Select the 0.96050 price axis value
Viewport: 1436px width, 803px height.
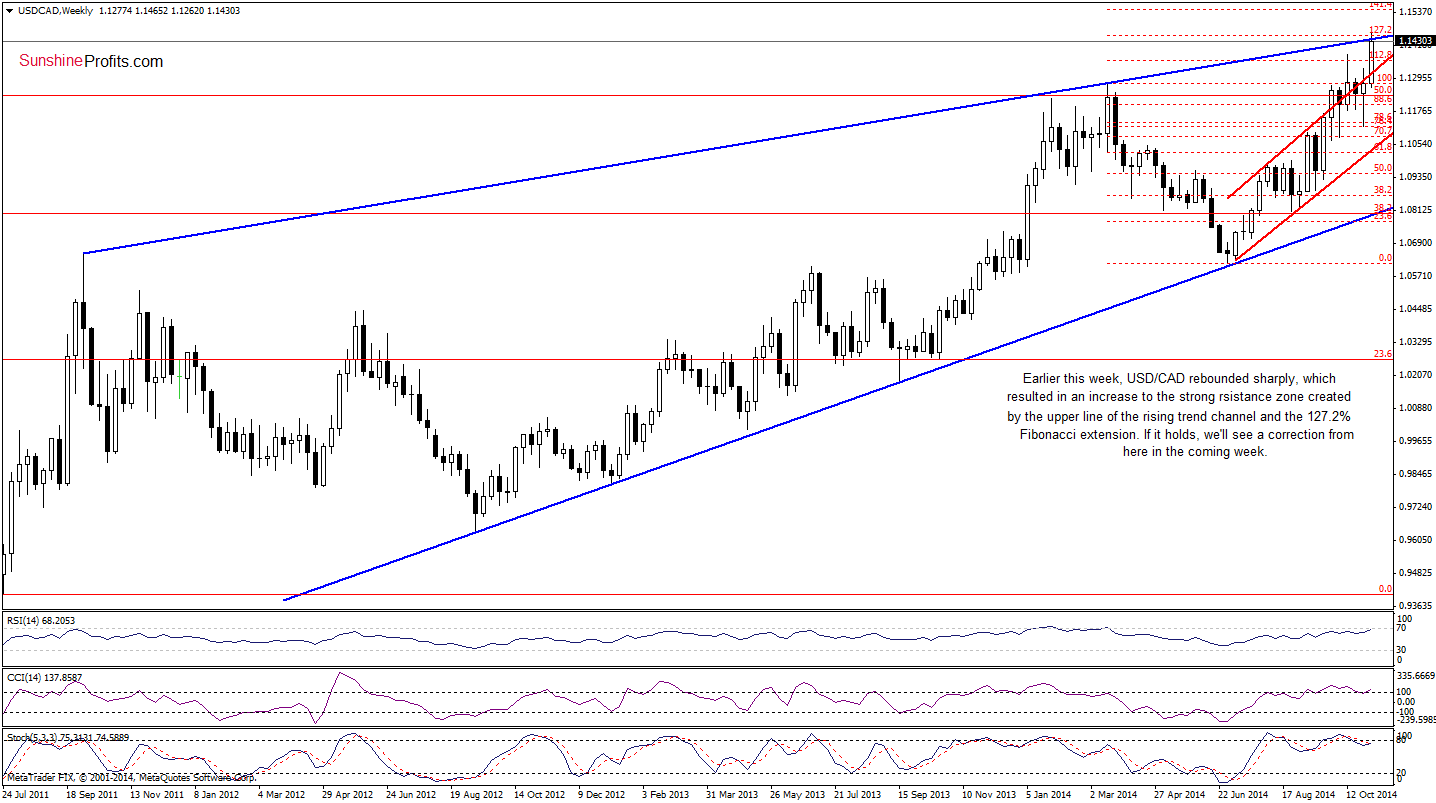pyautogui.click(x=1414, y=540)
